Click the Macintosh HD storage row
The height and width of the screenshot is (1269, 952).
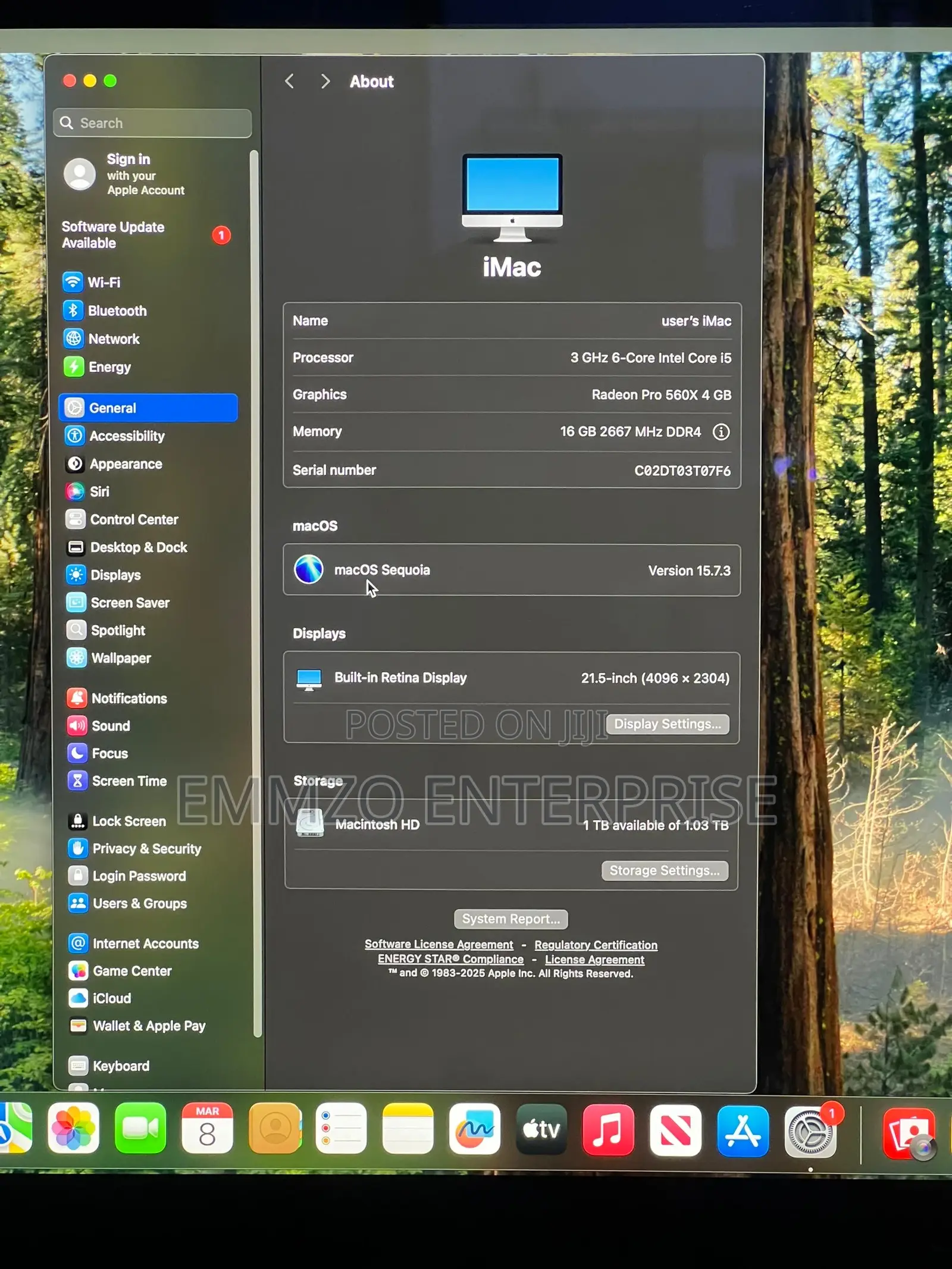pos(512,824)
